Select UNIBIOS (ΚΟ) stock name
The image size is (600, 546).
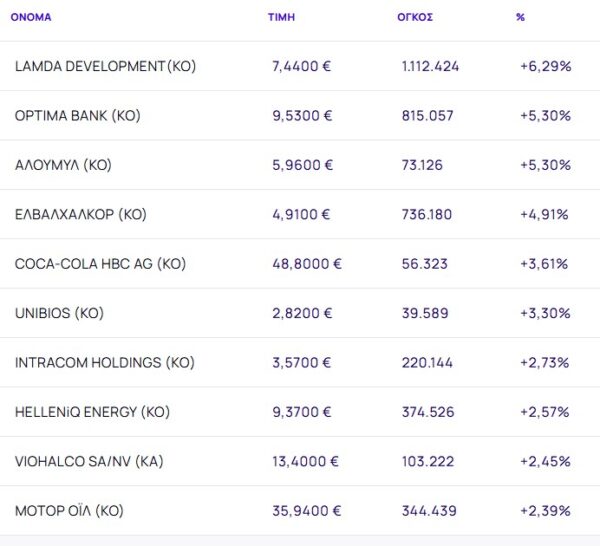pyautogui.click(x=59, y=313)
